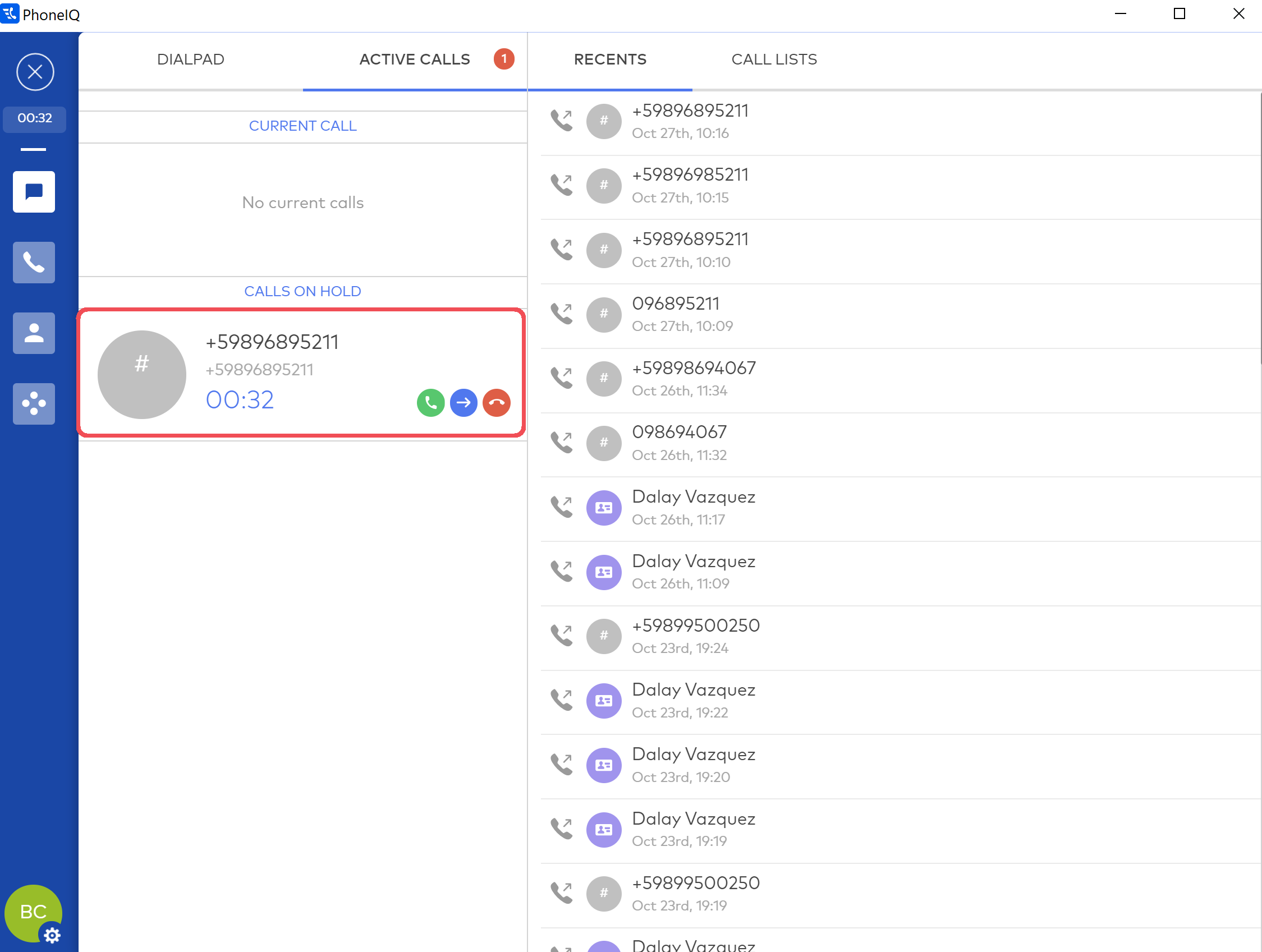The height and width of the screenshot is (952, 1262).
Task: Resume the held call with green phone button
Action: (431, 403)
